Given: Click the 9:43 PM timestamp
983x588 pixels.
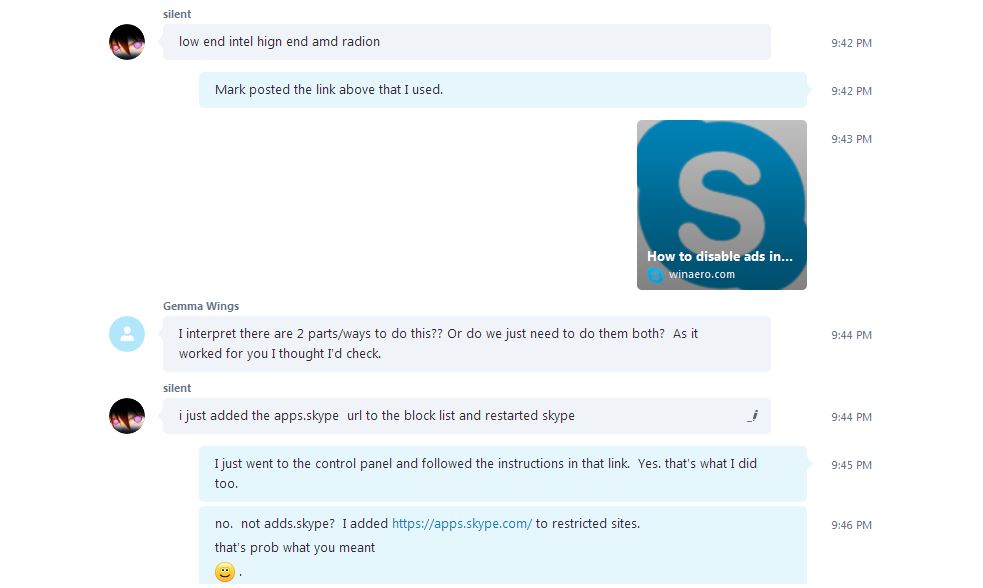Looking at the screenshot, I should pos(851,139).
